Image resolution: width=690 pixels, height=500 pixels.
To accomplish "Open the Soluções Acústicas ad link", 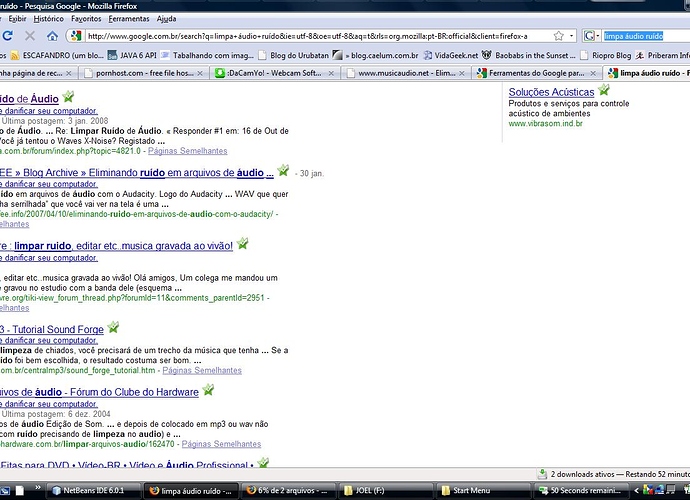I will tap(551, 92).
